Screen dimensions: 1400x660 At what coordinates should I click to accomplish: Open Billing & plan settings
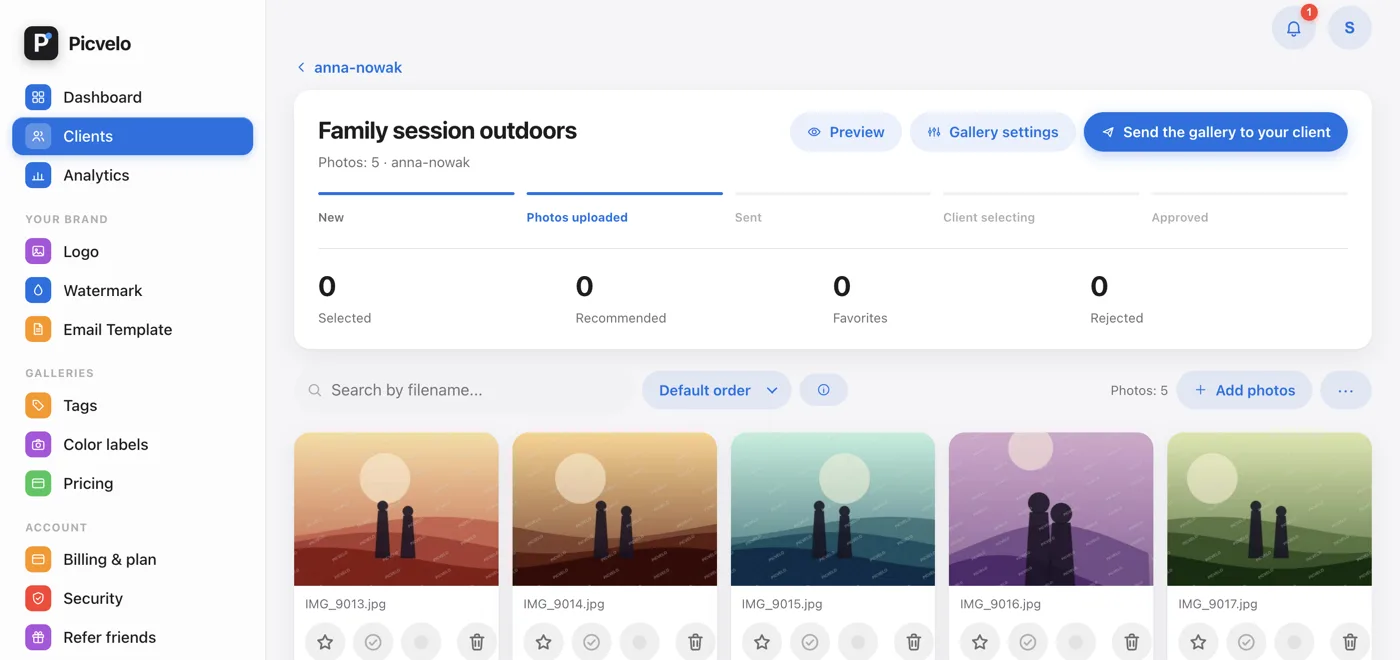(x=132, y=559)
